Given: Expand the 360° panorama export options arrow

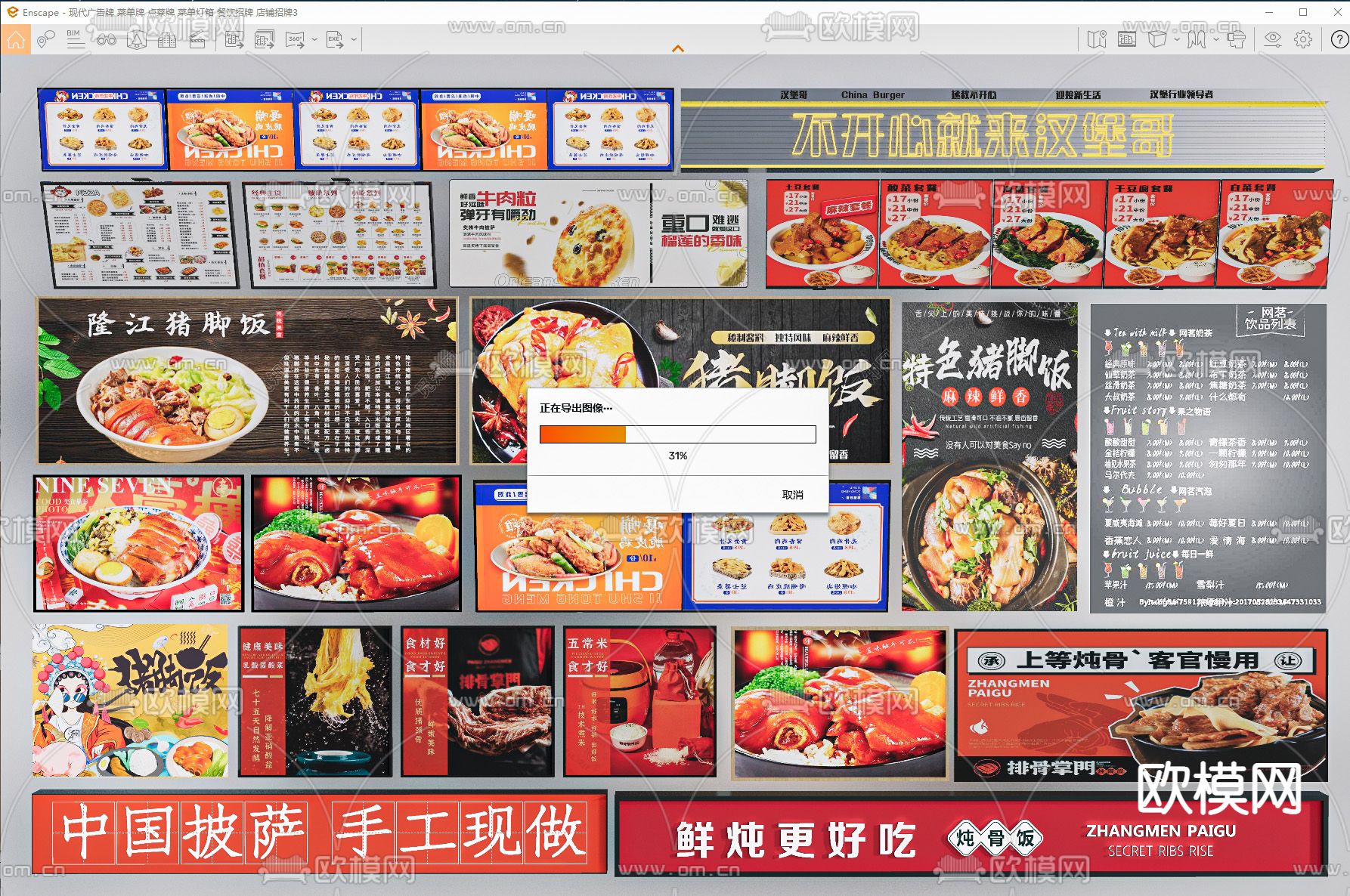Looking at the screenshot, I should pos(314,39).
